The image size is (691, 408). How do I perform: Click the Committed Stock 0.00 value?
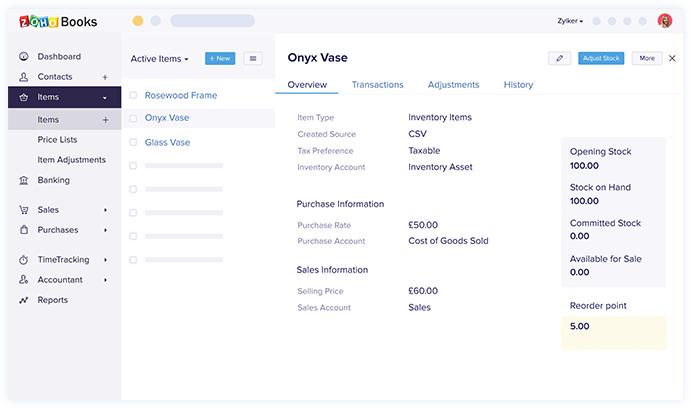pos(580,236)
